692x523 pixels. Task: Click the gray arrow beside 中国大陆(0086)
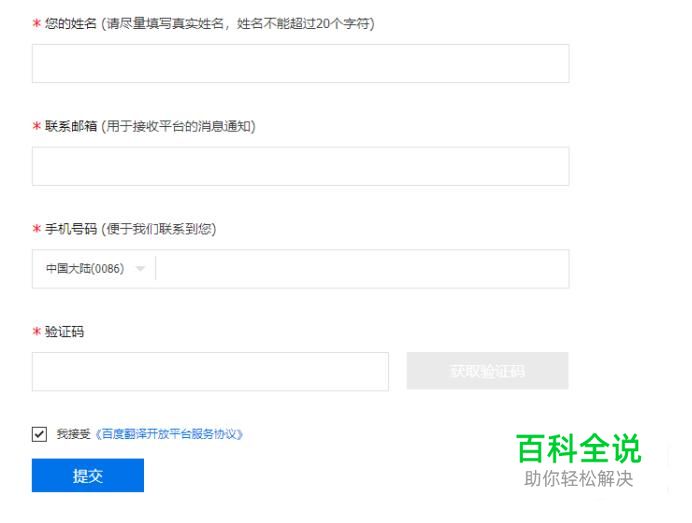pos(140,269)
